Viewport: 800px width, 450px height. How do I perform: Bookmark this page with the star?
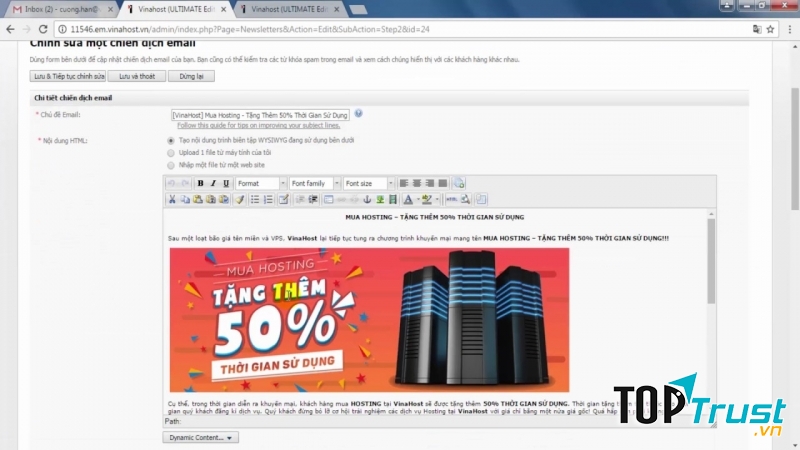click(x=770, y=29)
